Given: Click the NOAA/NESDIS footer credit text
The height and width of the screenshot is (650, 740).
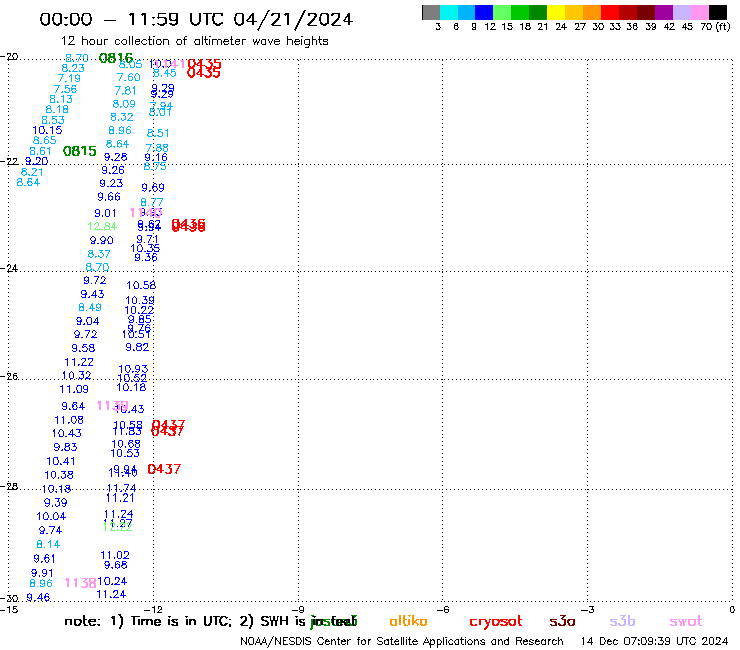Looking at the screenshot, I should click(x=402, y=642).
